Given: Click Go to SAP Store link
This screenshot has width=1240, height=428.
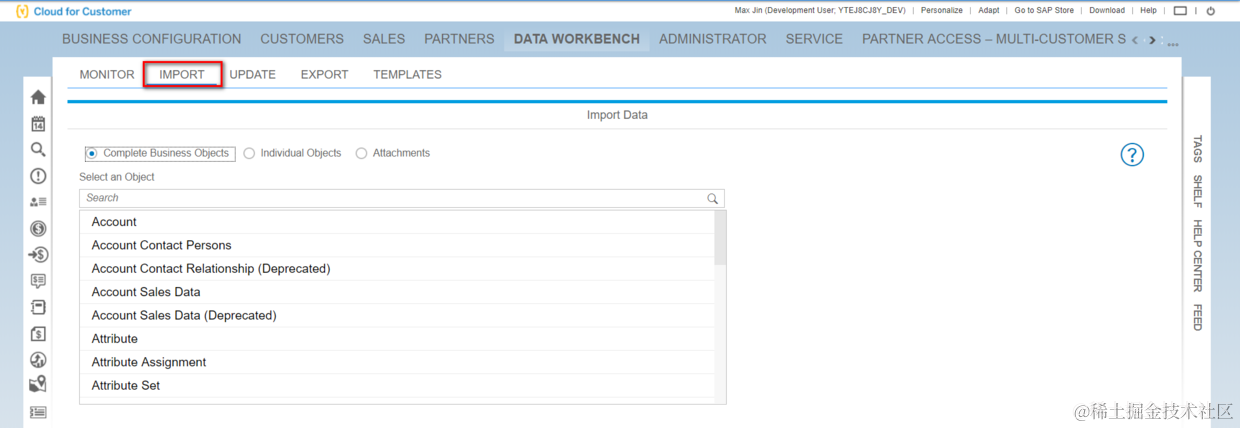Looking at the screenshot, I should [1044, 10].
